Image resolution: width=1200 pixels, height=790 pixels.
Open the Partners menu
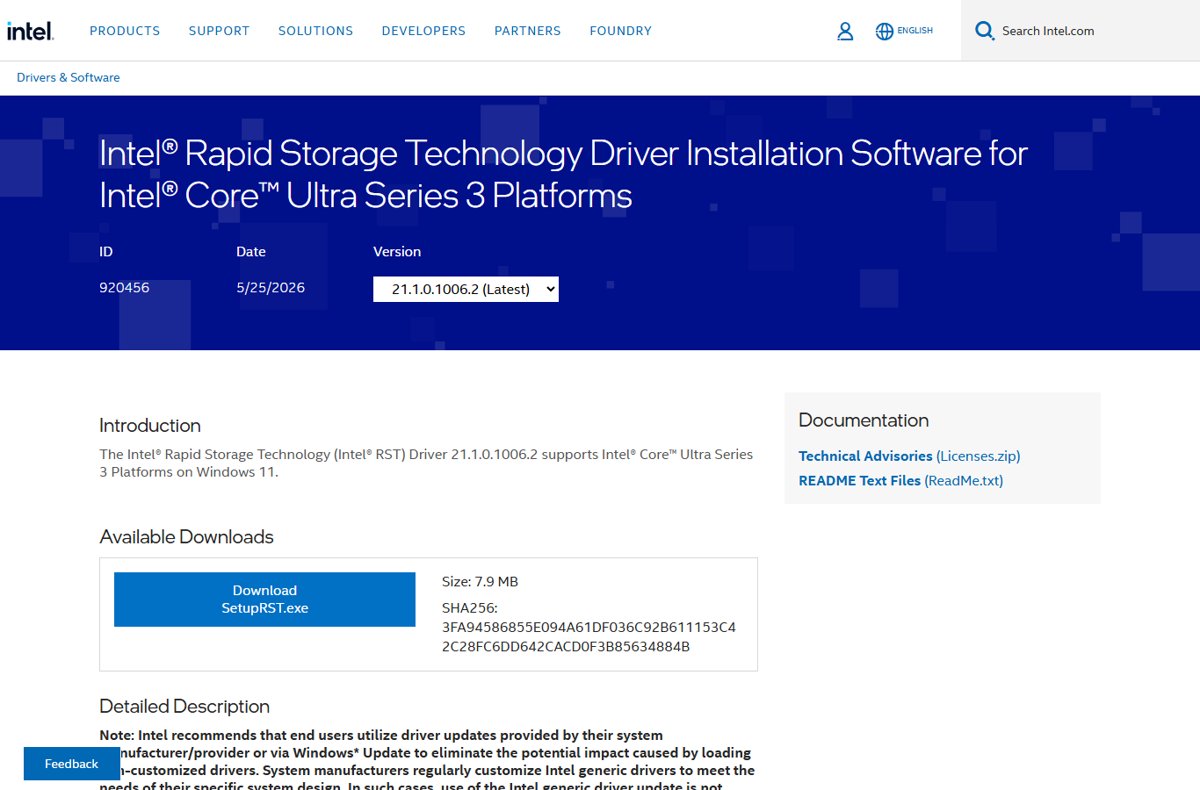(528, 31)
